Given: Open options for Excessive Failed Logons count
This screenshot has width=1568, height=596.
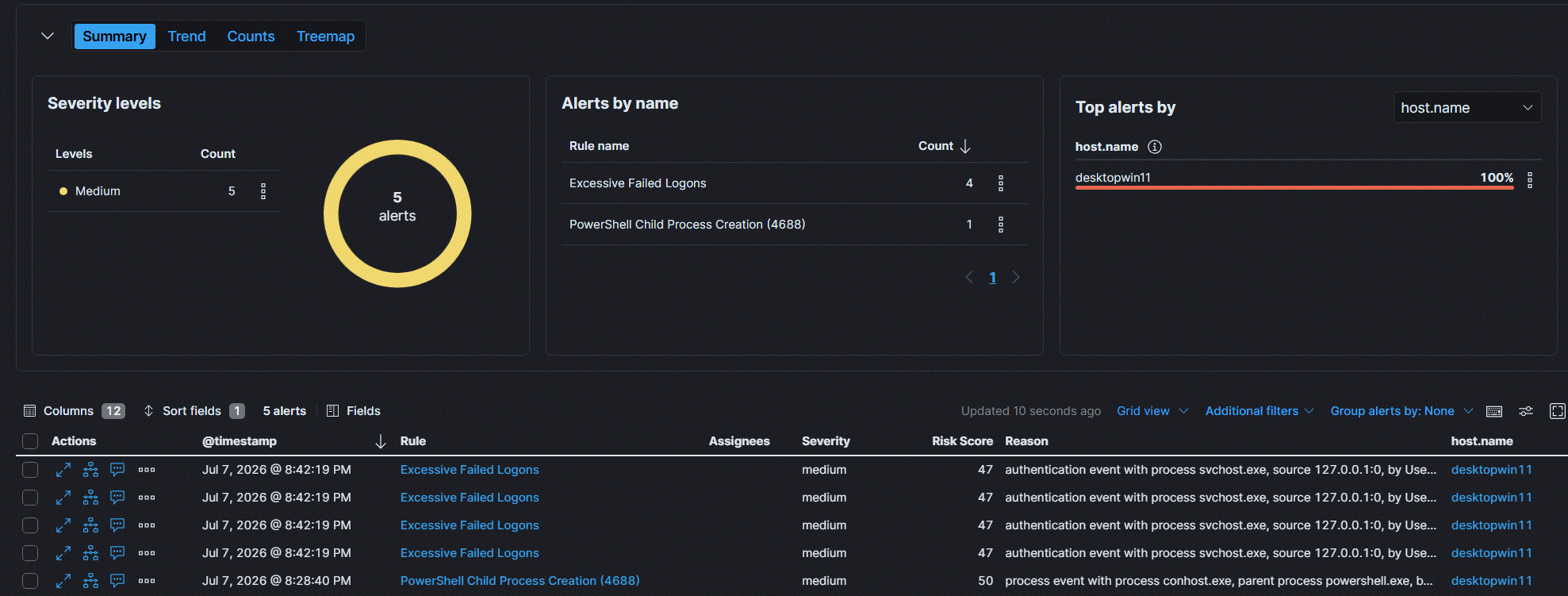Looking at the screenshot, I should click(x=1001, y=183).
